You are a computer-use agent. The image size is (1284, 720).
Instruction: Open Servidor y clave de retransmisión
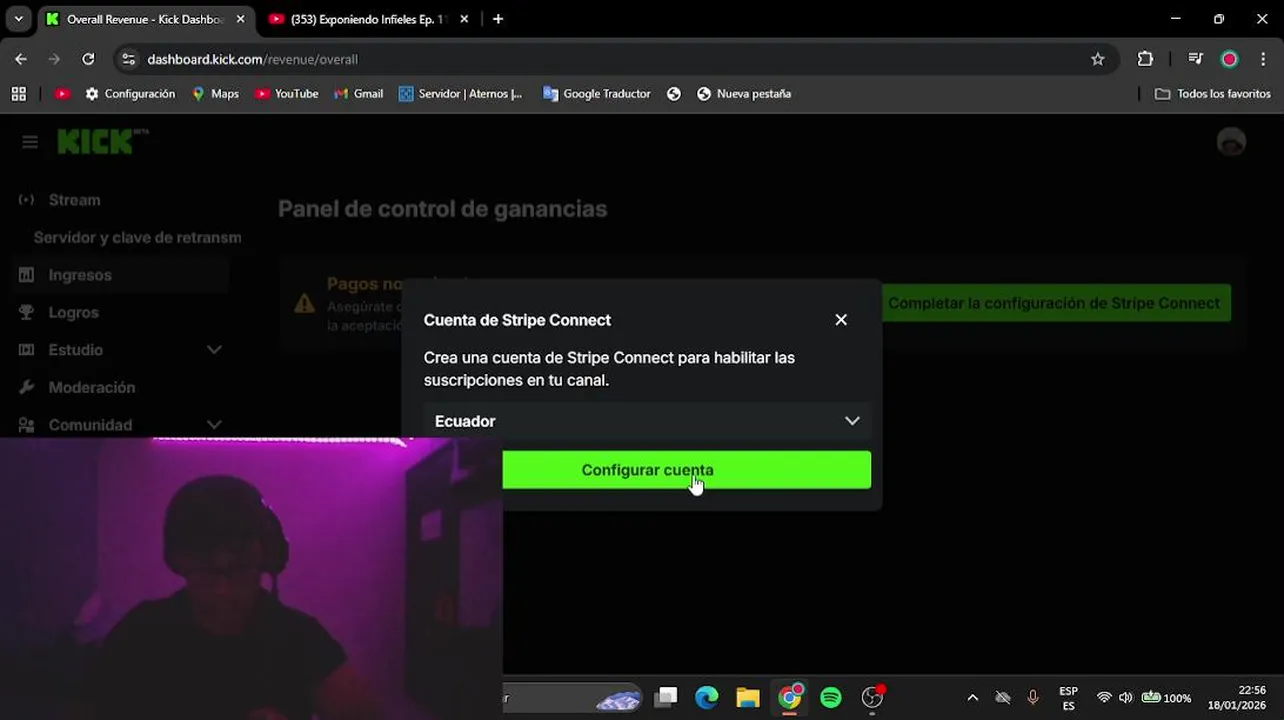(x=137, y=237)
